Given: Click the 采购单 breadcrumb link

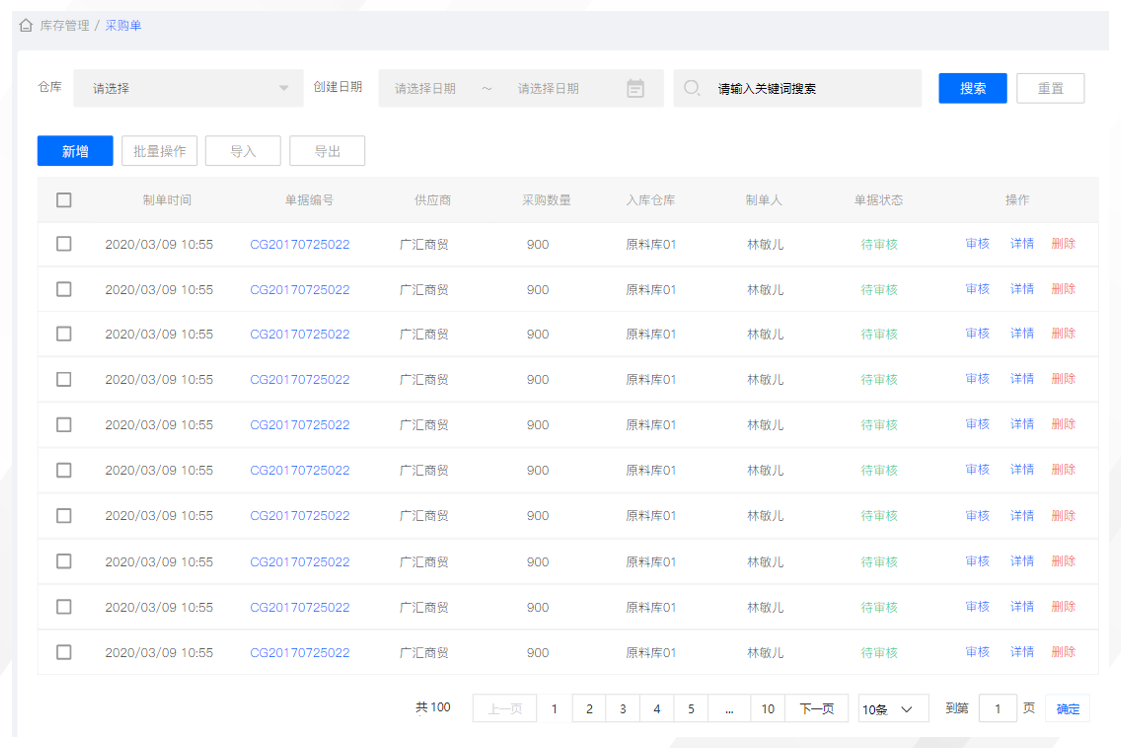Looking at the screenshot, I should 123,26.
